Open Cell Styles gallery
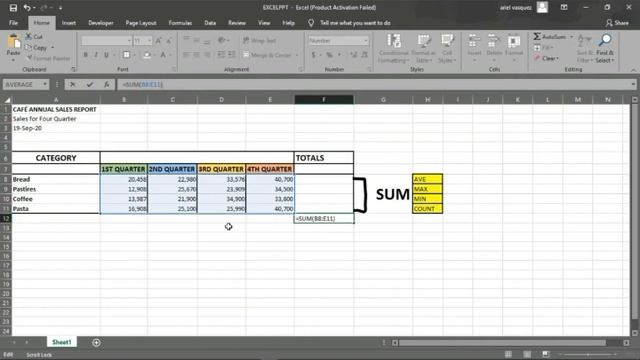Viewport: 640px width, 360px height. pyautogui.click(x=447, y=49)
